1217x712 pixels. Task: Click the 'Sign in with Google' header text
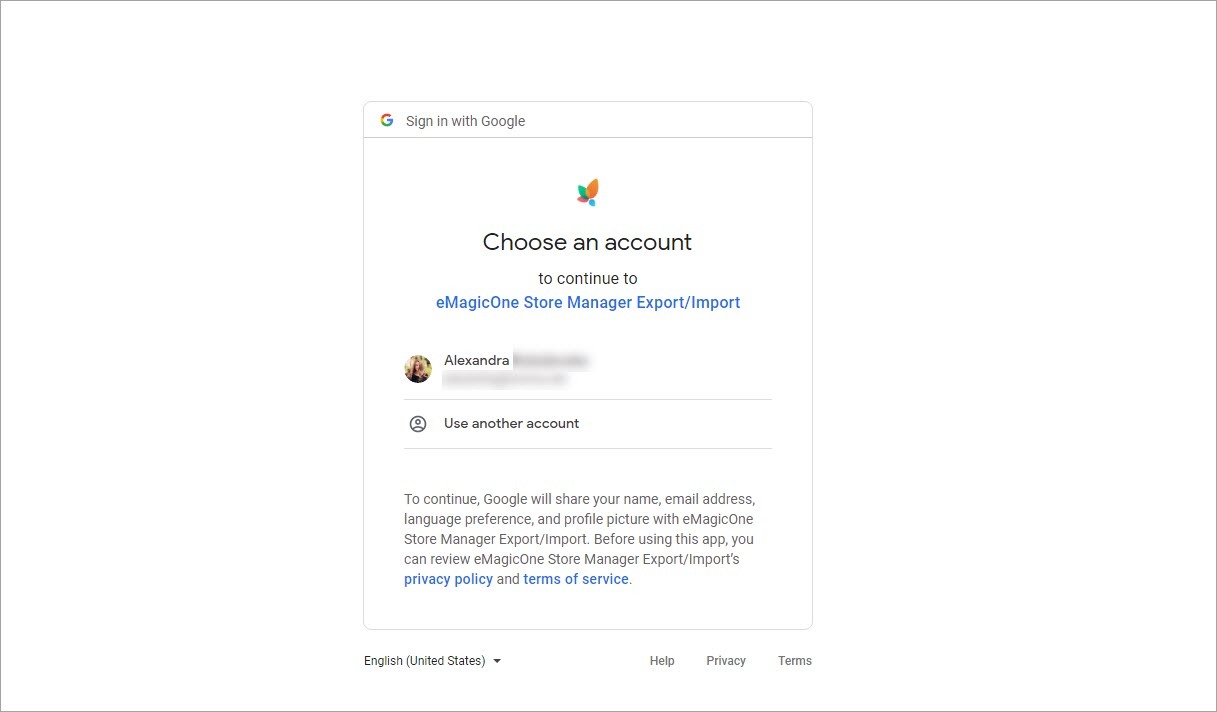pos(465,121)
